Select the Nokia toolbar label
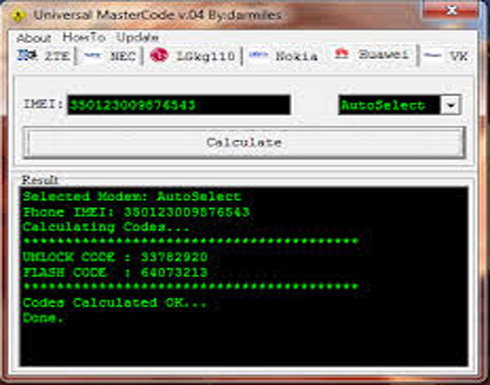Viewport: 490px width, 385px height. (297, 56)
